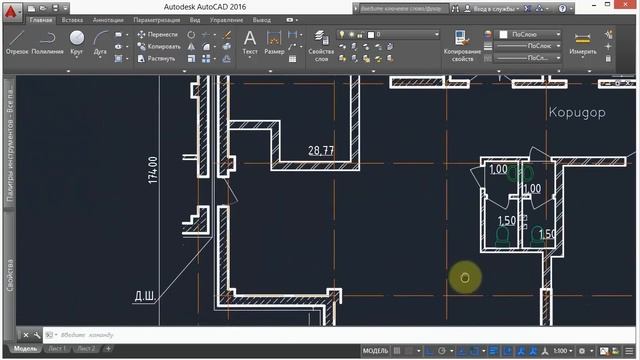Image resolution: width=640 pixels, height=360 pixels.
Task: Switch to the Главная ribbon tab
Action: click(41, 20)
